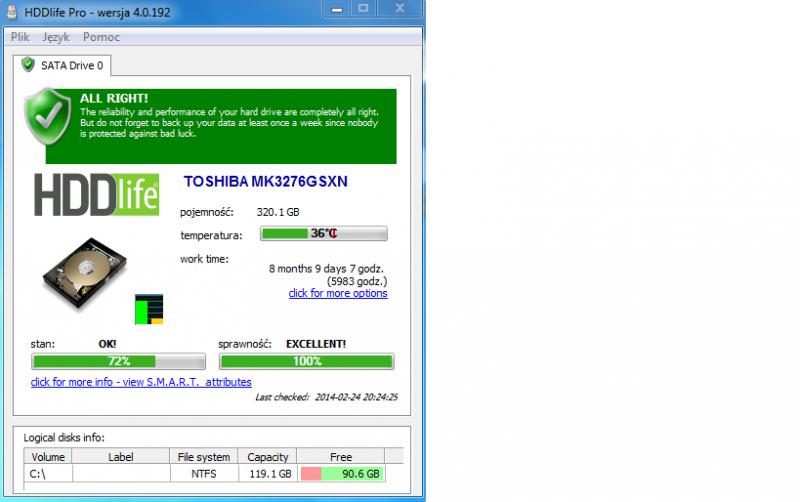The width and height of the screenshot is (800, 502).
Task: Click the HDDlife logo image
Action: (x=96, y=194)
